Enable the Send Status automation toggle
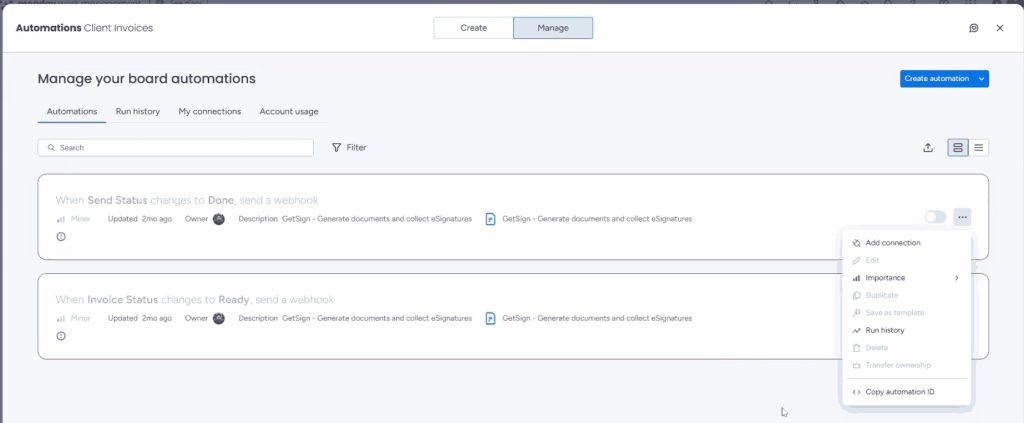 tap(935, 217)
